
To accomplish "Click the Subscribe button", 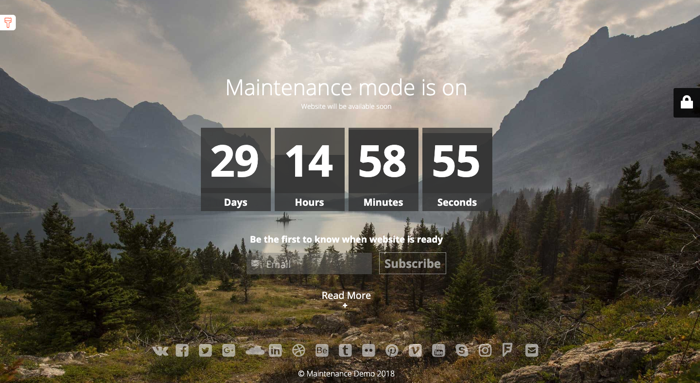I will pyautogui.click(x=412, y=263).
